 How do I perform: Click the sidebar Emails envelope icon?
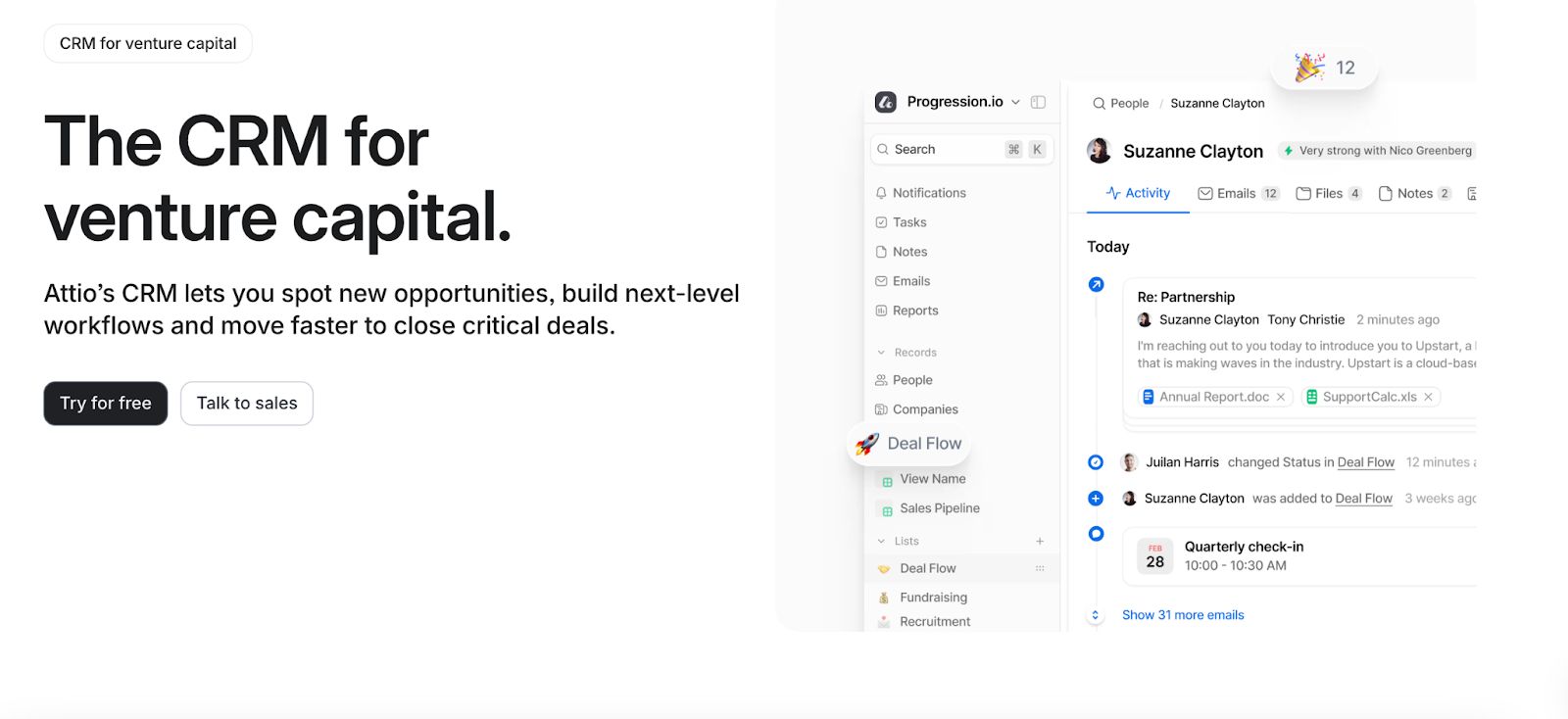881,281
